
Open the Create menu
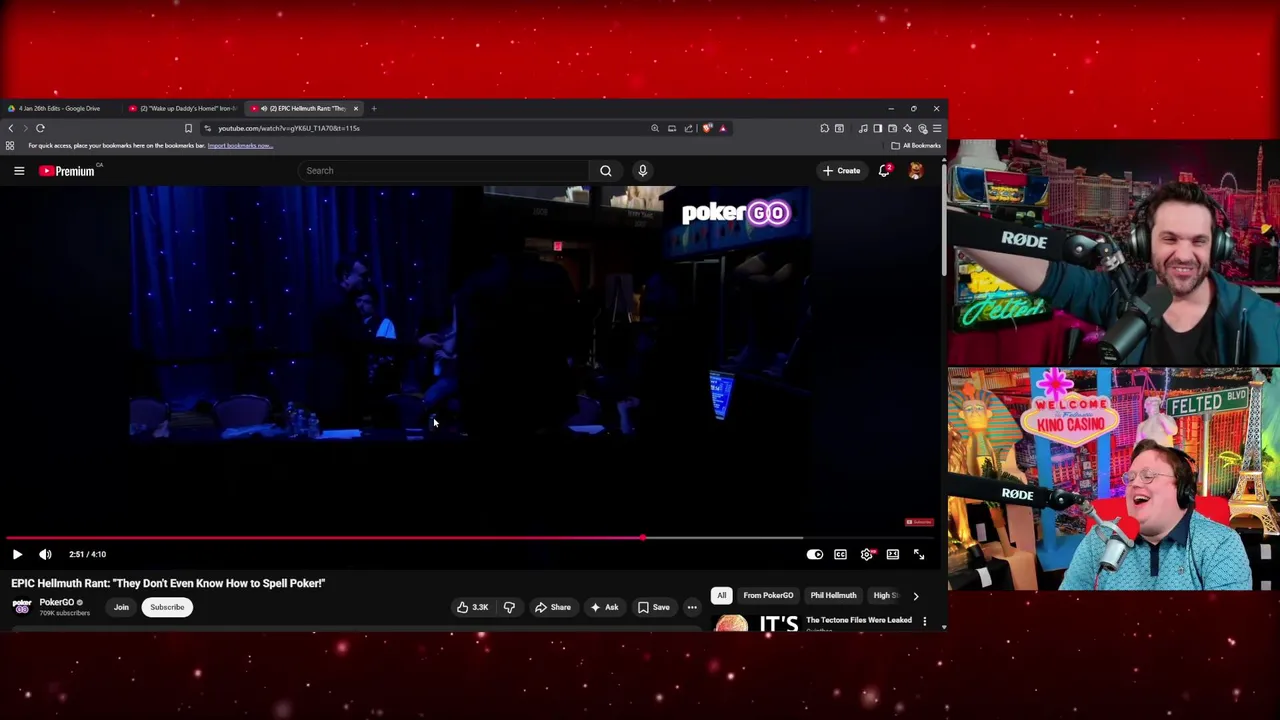[x=841, y=171]
